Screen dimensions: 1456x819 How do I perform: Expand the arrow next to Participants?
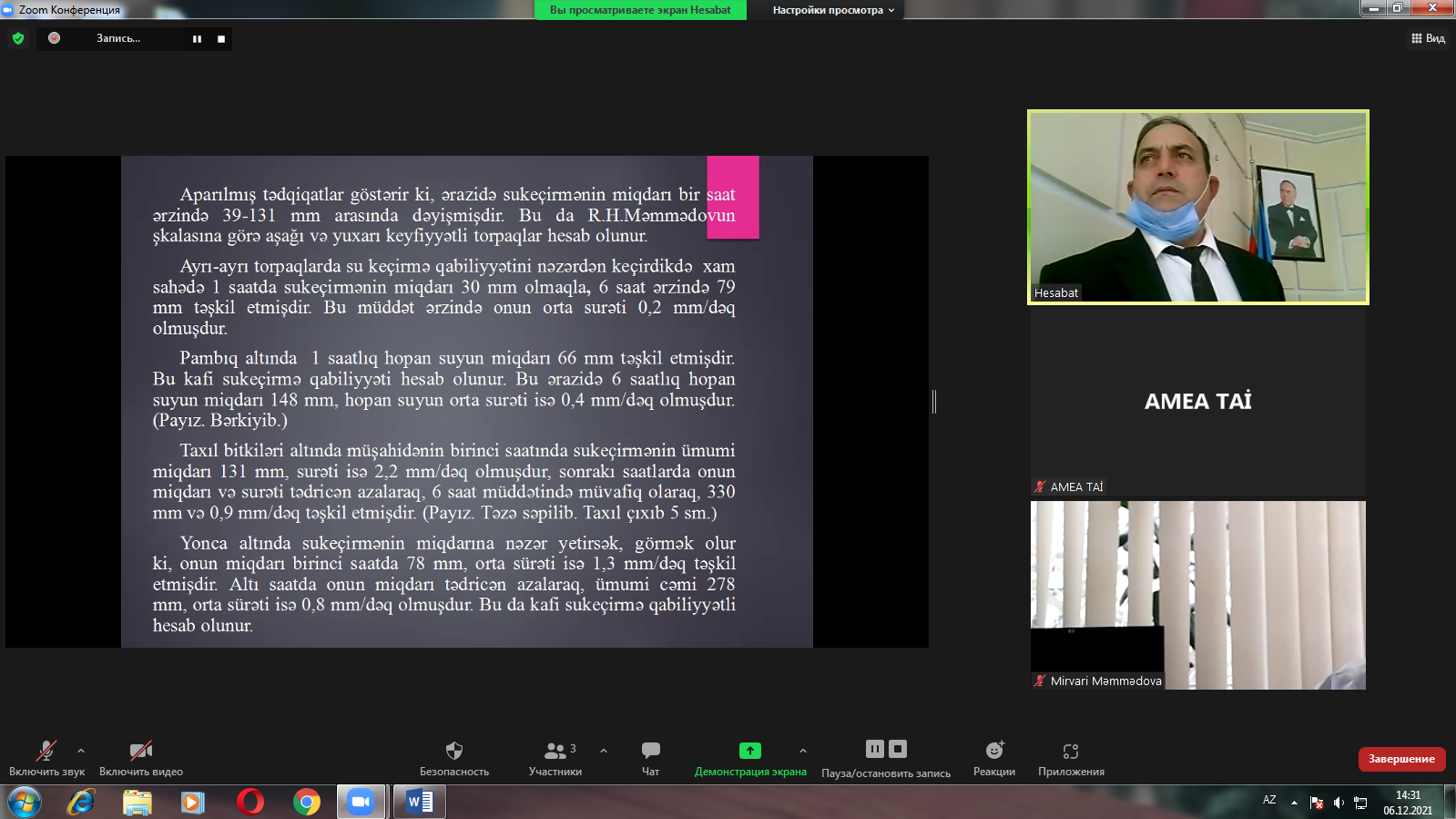[604, 751]
